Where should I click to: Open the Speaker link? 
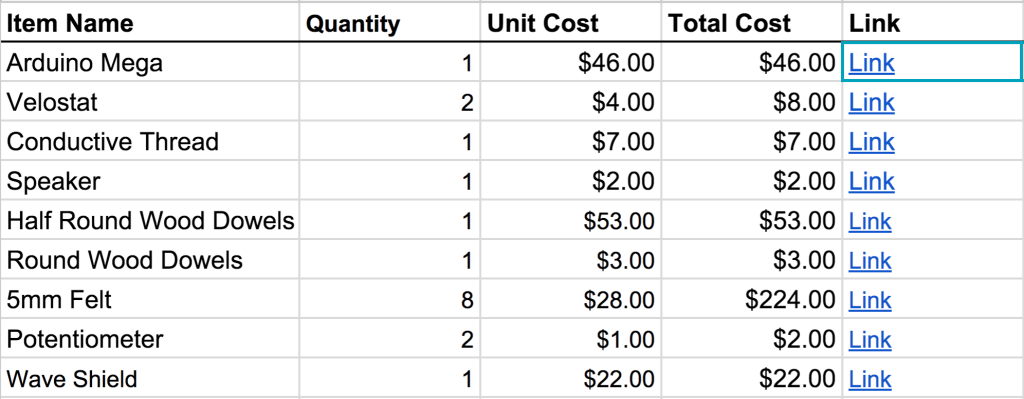point(871,182)
